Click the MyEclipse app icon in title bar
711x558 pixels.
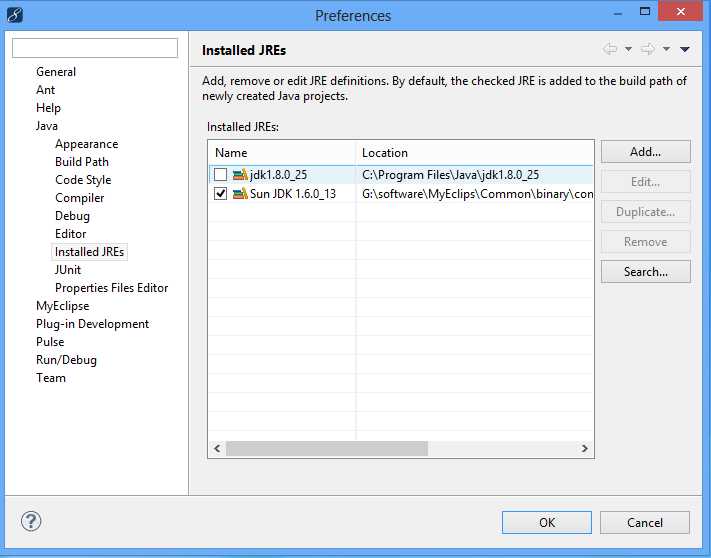15,15
